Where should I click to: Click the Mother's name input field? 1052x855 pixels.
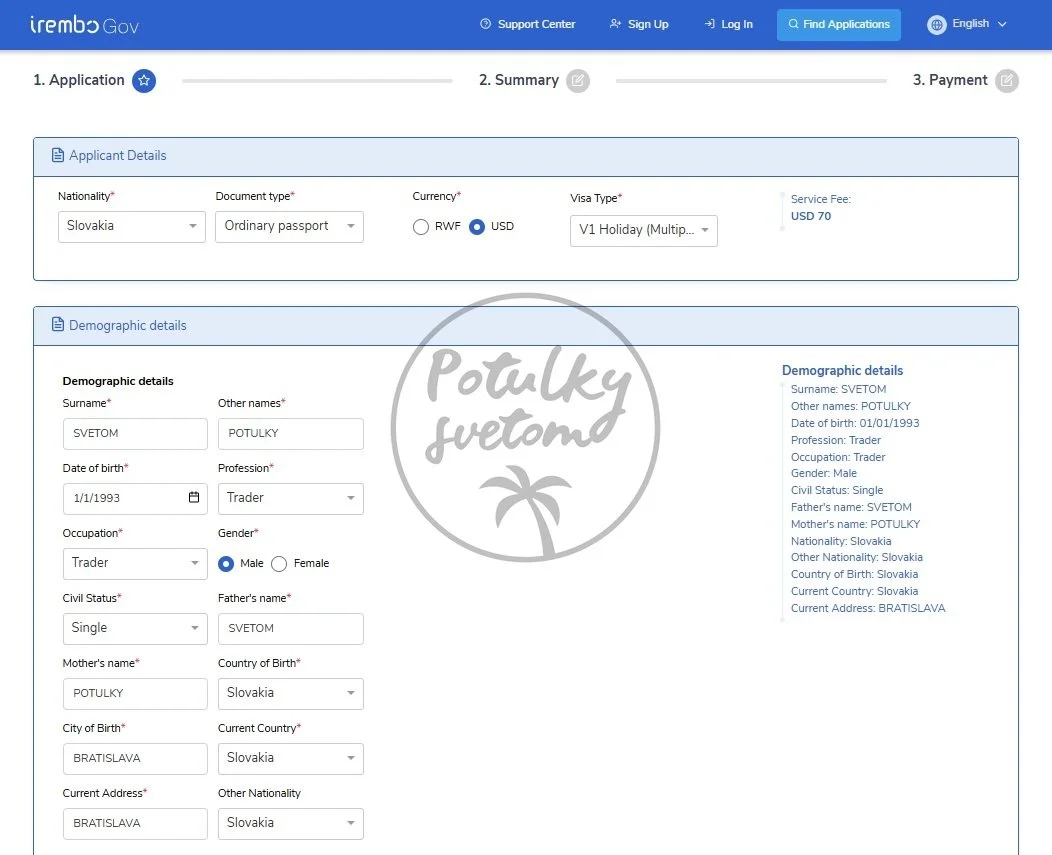click(x=135, y=694)
